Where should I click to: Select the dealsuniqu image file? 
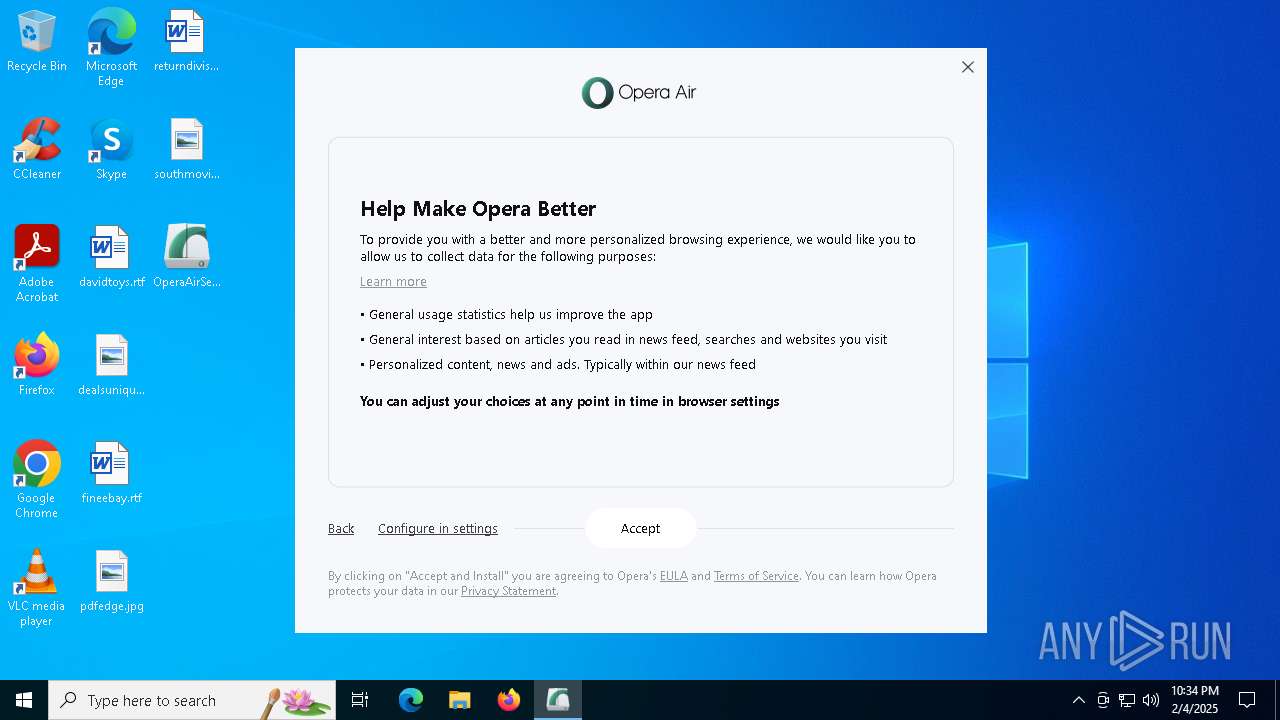[x=111, y=365]
